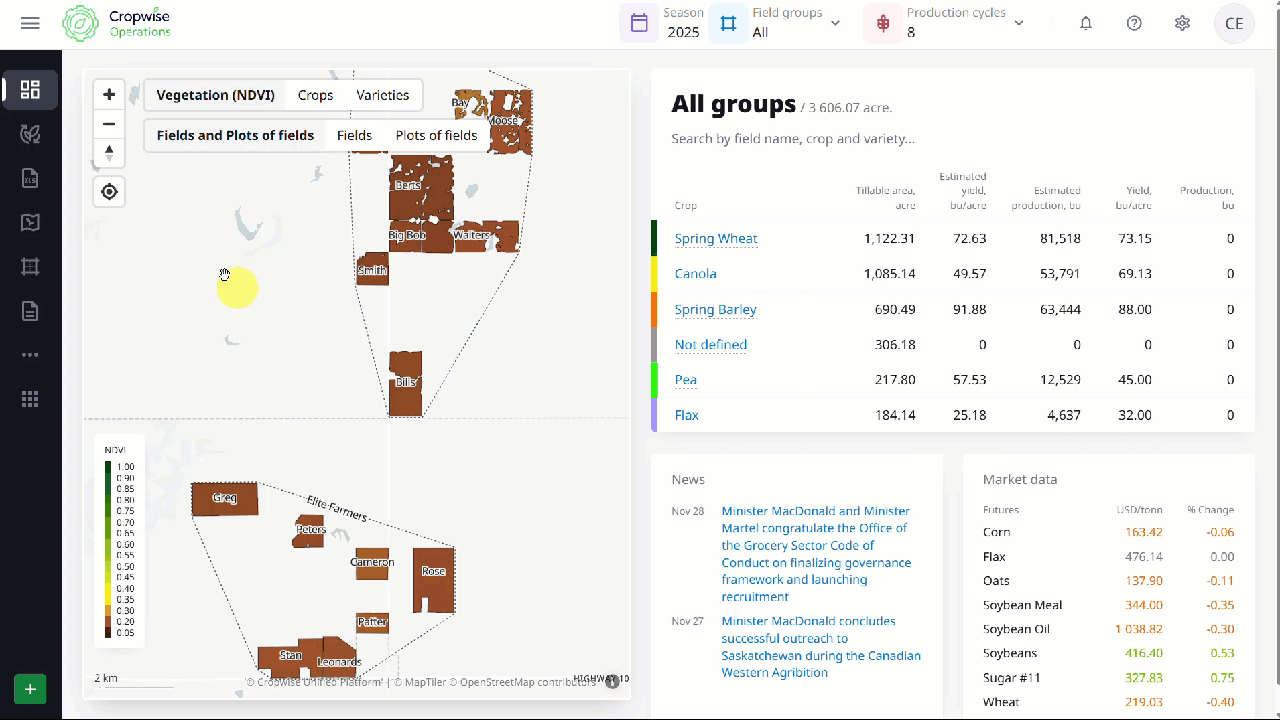The image size is (1280, 720).
Task: Toggle the Varieties display mode
Action: pyautogui.click(x=383, y=95)
